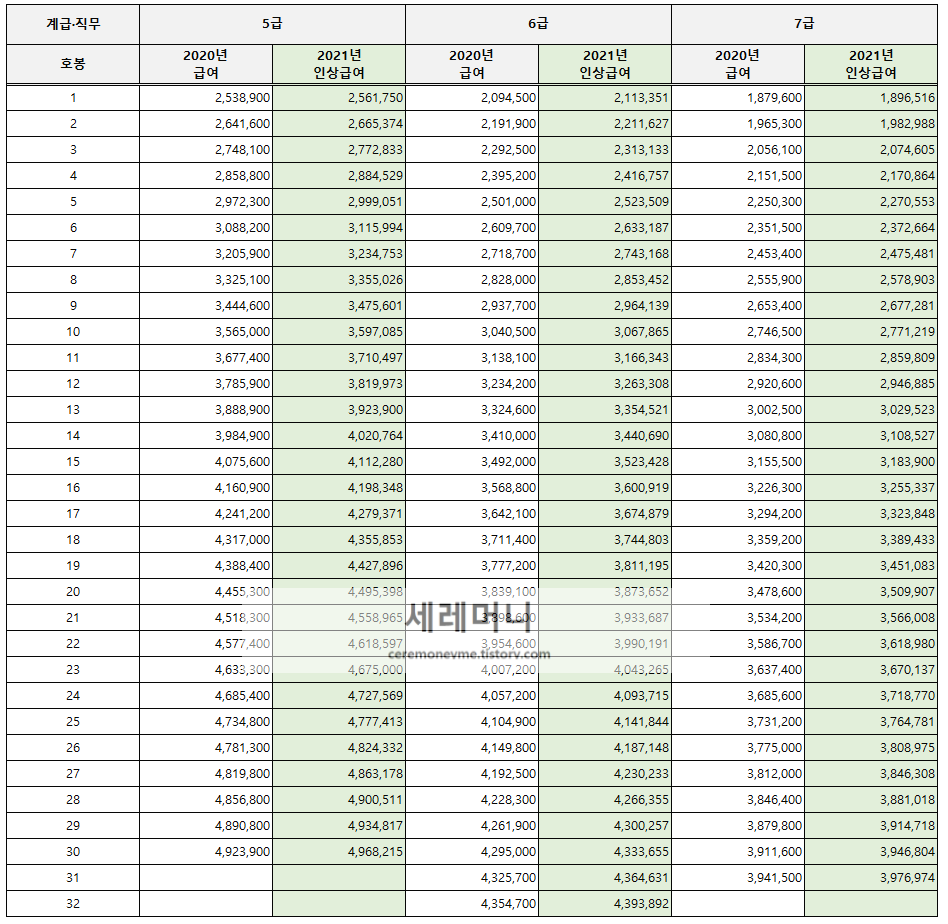This screenshot has height=924, width=948.
Task: Click cell 3,410,000 in row 14
Action: click(x=472, y=436)
